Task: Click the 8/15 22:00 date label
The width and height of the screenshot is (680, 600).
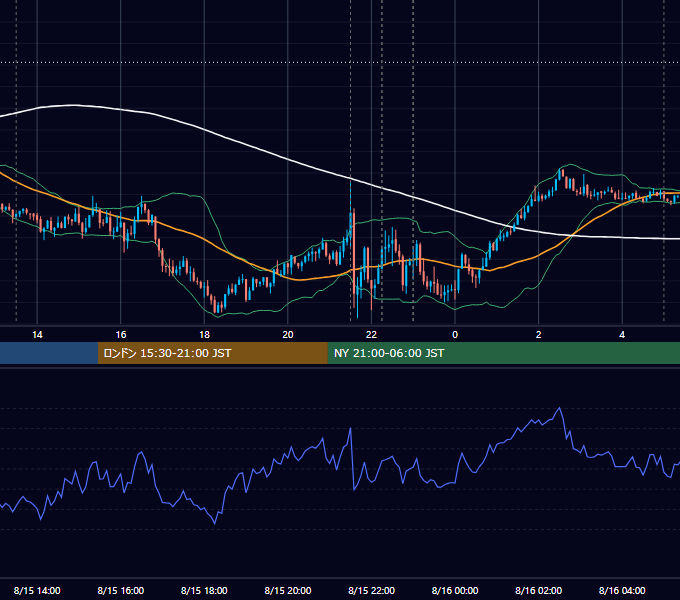Action: (x=372, y=590)
